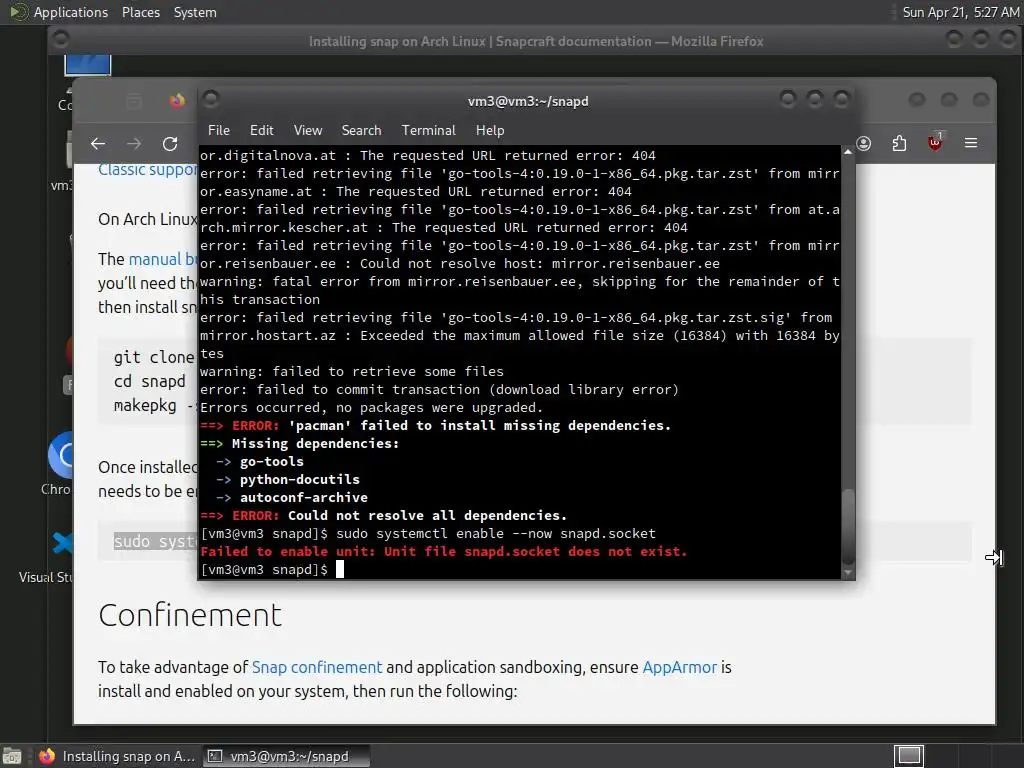Viewport: 1024px width, 768px height.
Task: Open the terminal Edit menu
Action: (261, 130)
